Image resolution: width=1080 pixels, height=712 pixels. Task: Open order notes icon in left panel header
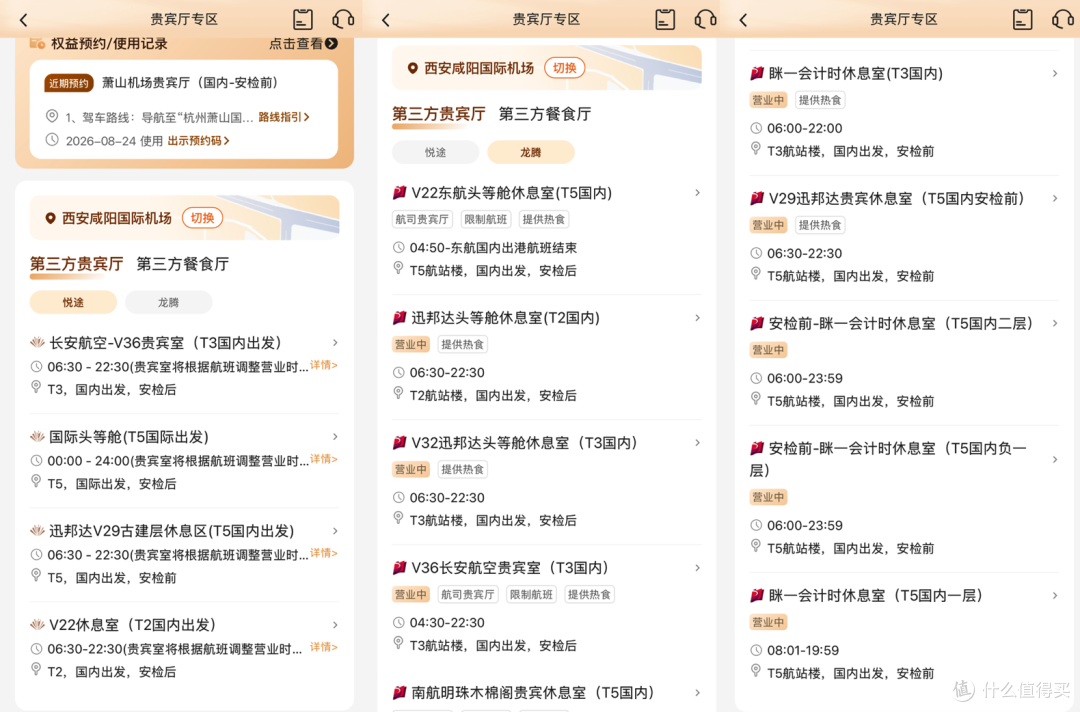pyautogui.click(x=302, y=19)
